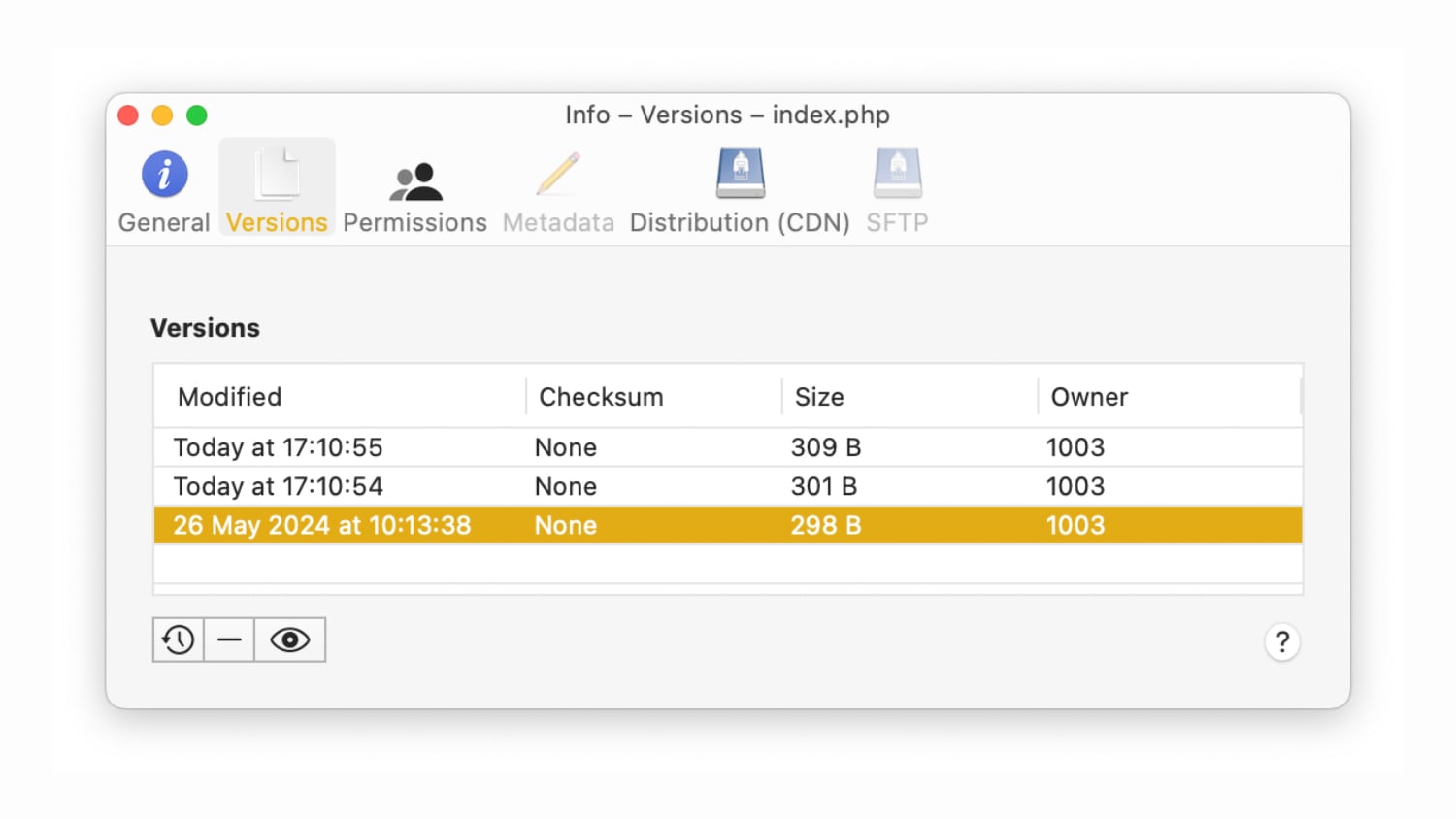The height and width of the screenshot is (819, 1456).
Task: Sort by the Checksum column header
Action: click(x=601, y=397)
